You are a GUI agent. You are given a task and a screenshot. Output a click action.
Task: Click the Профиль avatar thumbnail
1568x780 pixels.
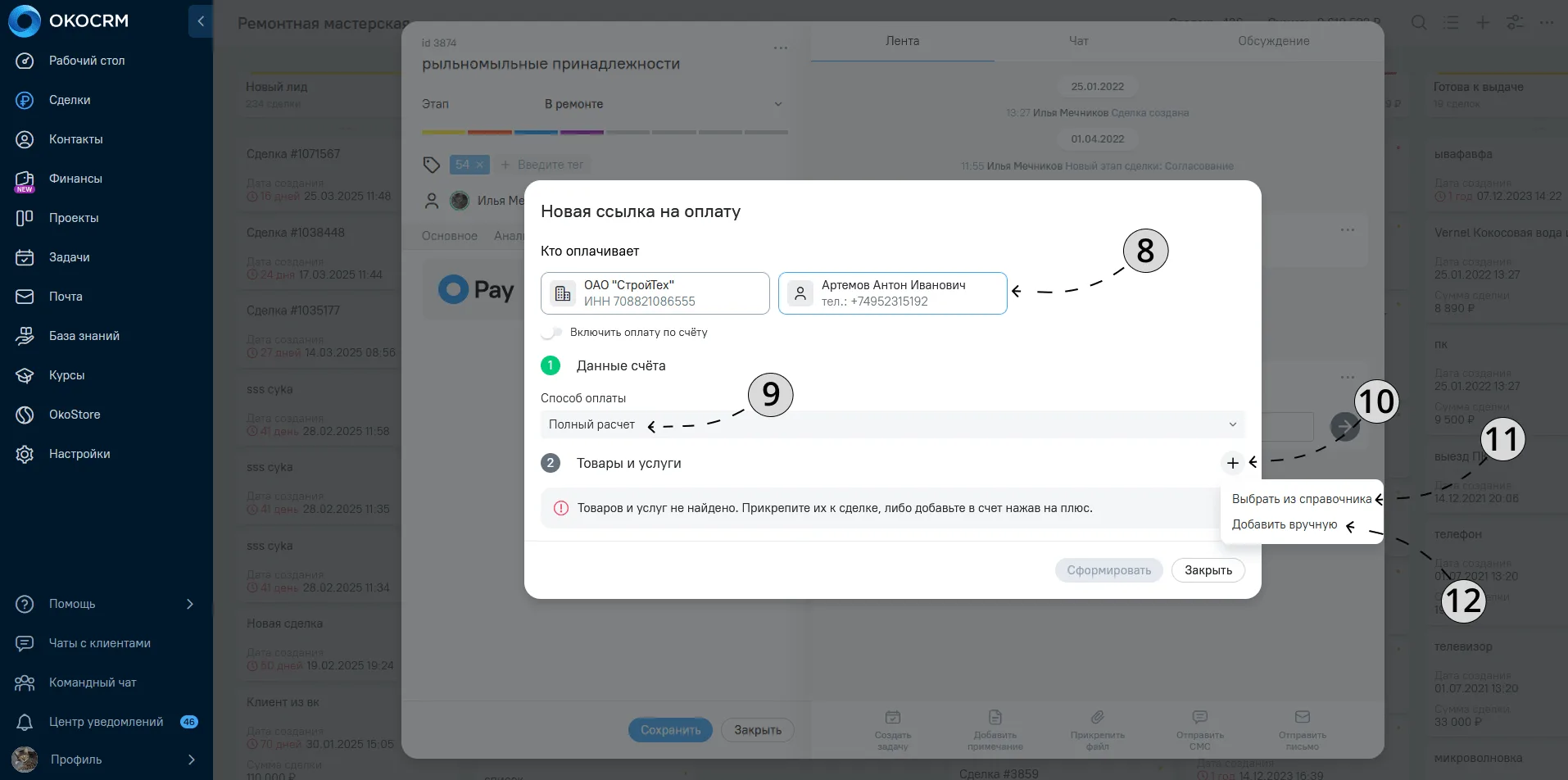(x=25, y=760)
